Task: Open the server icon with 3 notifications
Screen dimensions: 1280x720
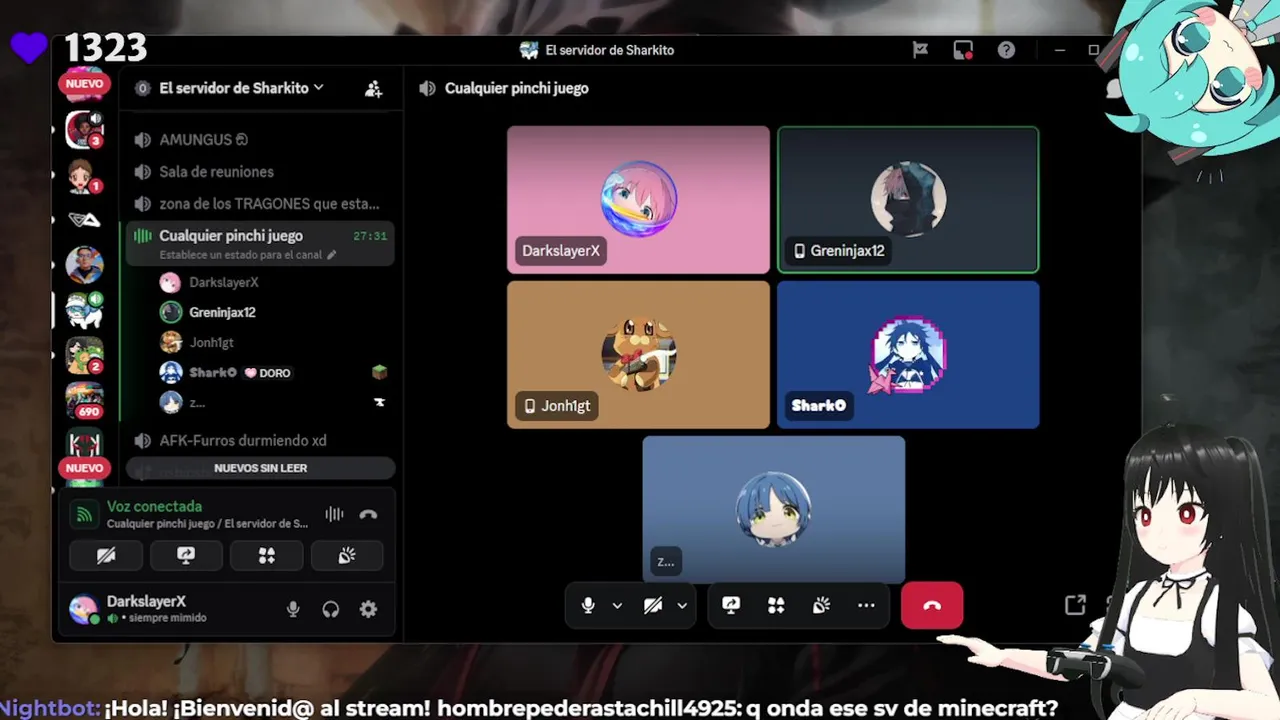Action: tap(84, 130)
